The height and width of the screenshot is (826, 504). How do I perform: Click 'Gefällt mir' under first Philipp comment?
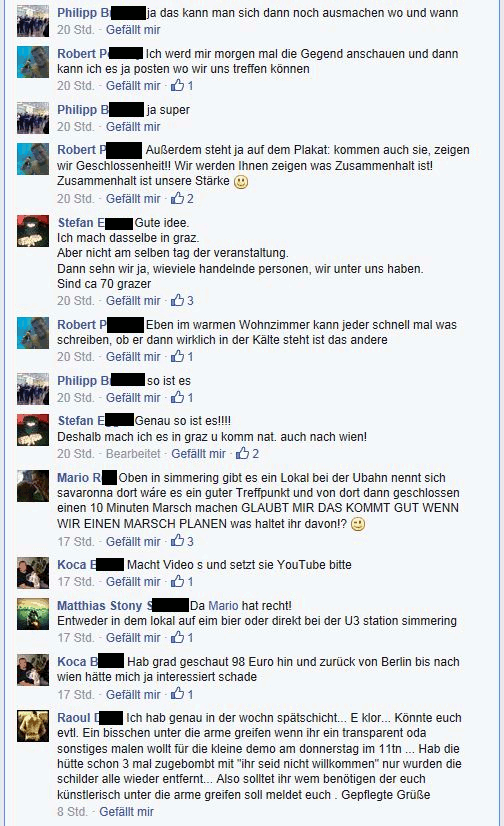coord(133,30)
